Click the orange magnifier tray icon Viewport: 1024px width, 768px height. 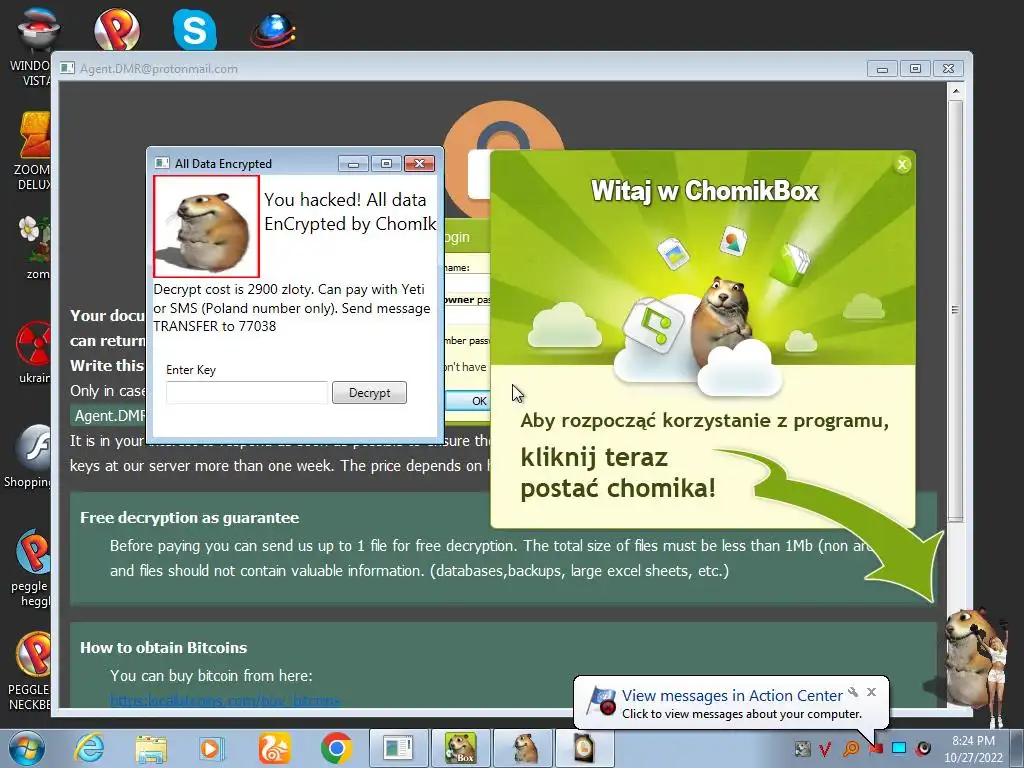[x=850, y=749]
